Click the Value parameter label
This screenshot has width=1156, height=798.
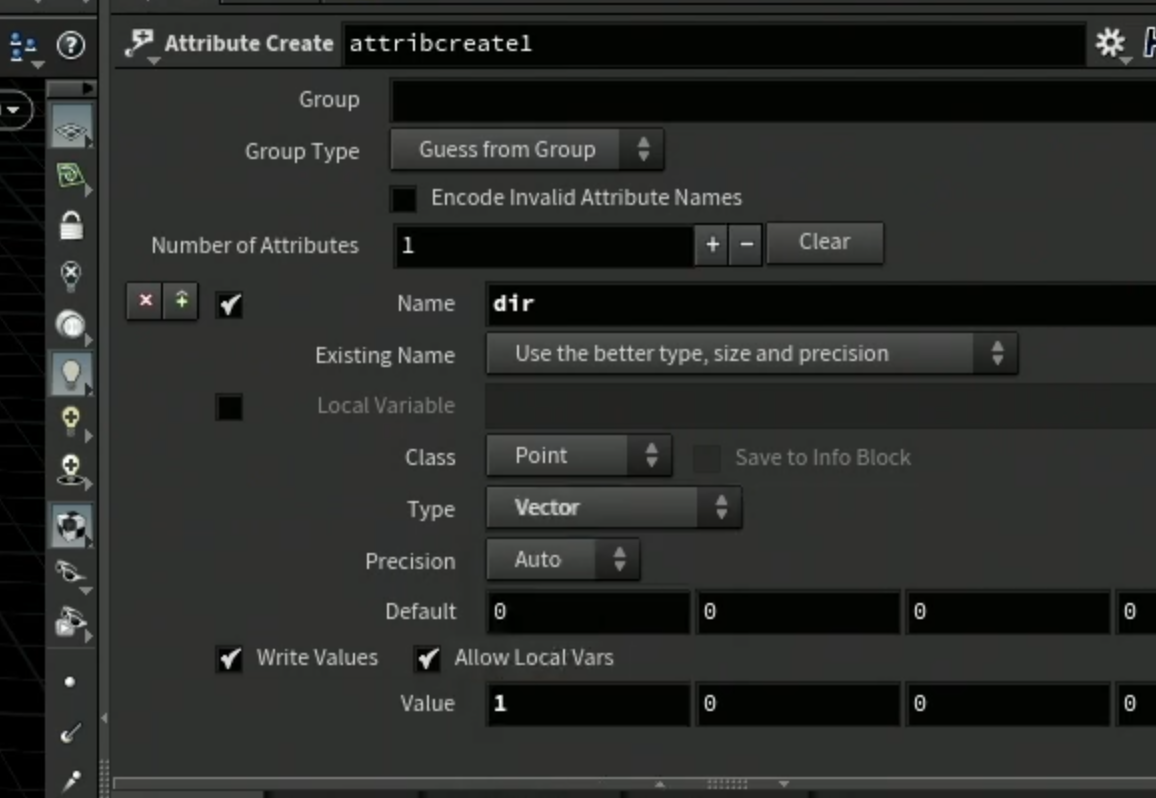coord(428,704)
